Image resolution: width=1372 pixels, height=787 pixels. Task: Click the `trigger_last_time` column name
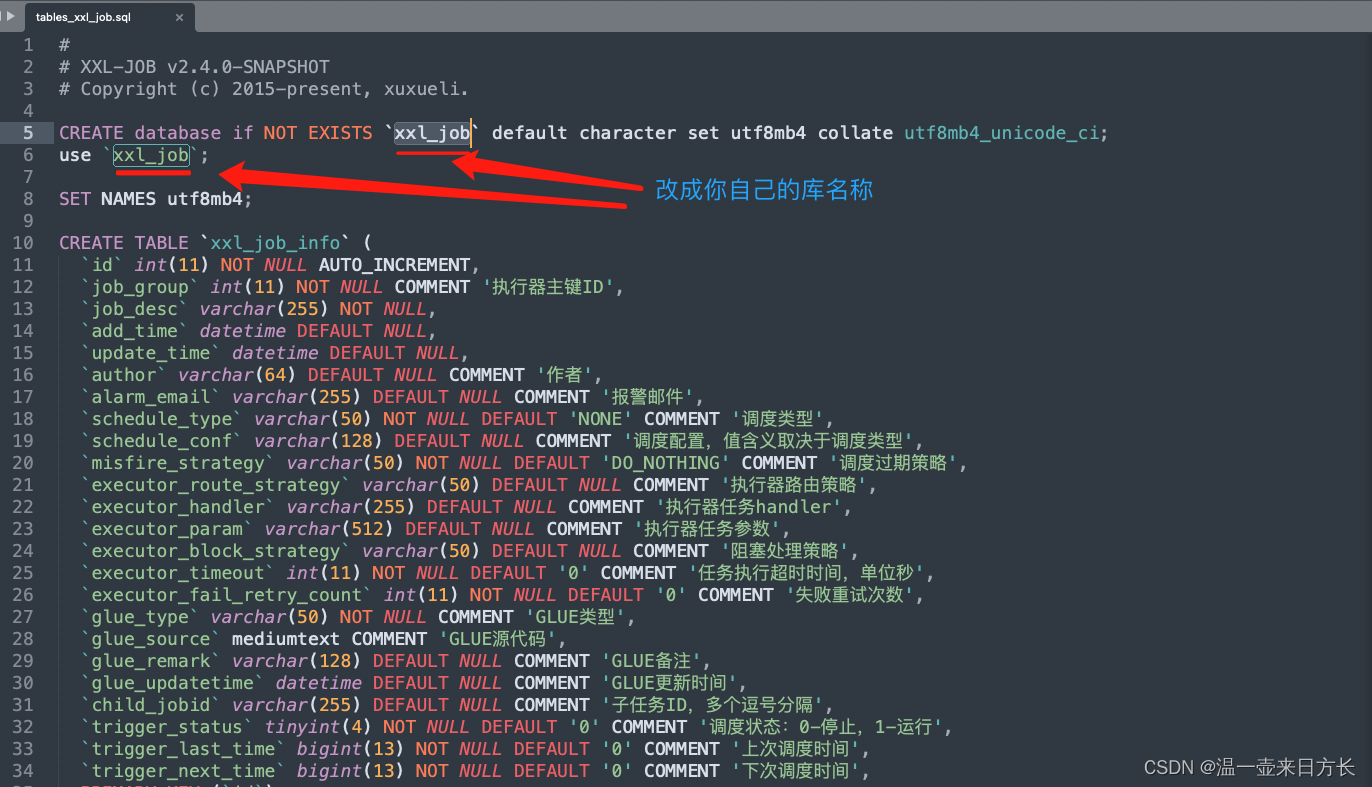(184, 749)
